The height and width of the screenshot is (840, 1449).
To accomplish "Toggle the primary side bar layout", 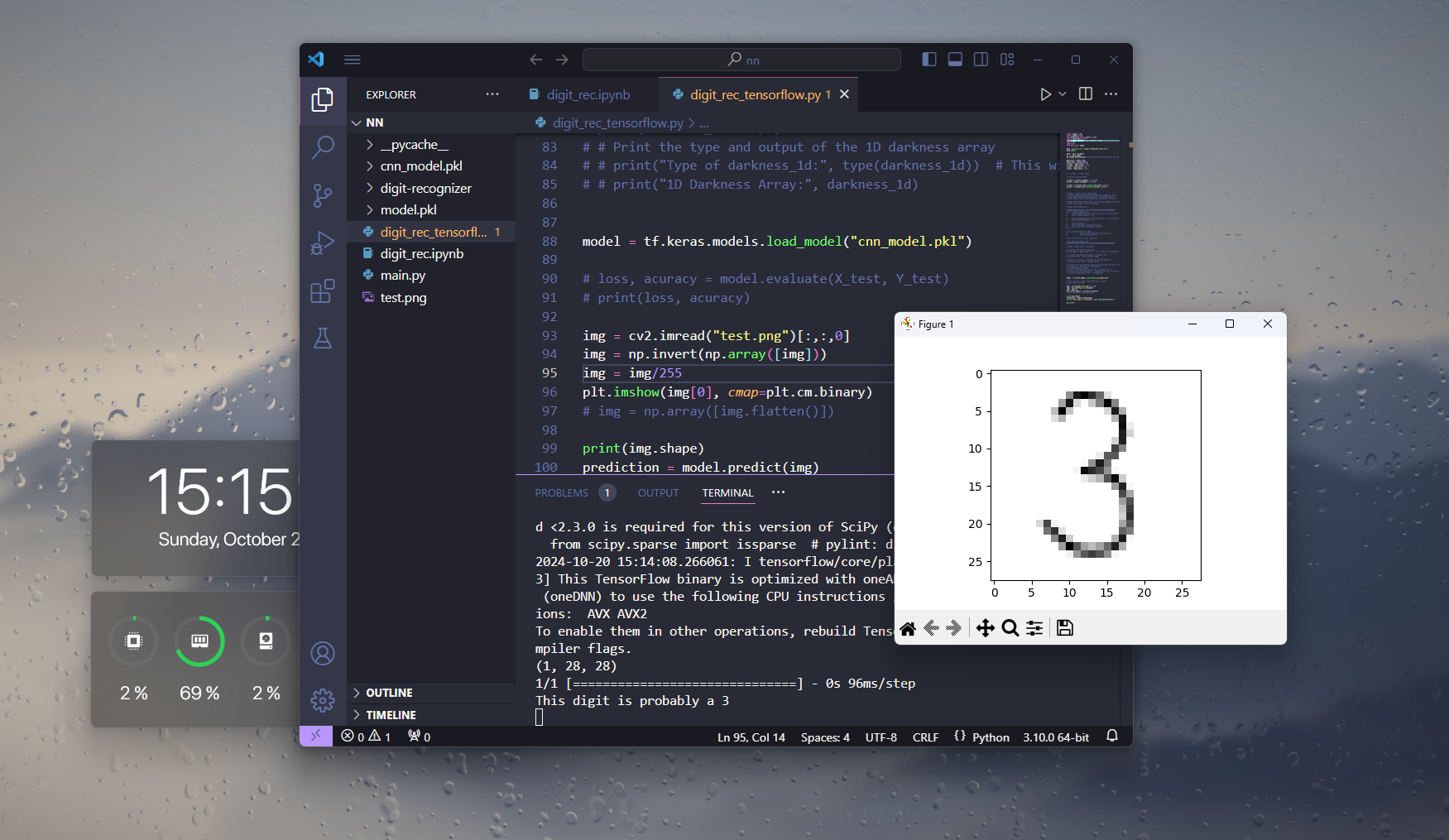I will (x=929, y=60).
